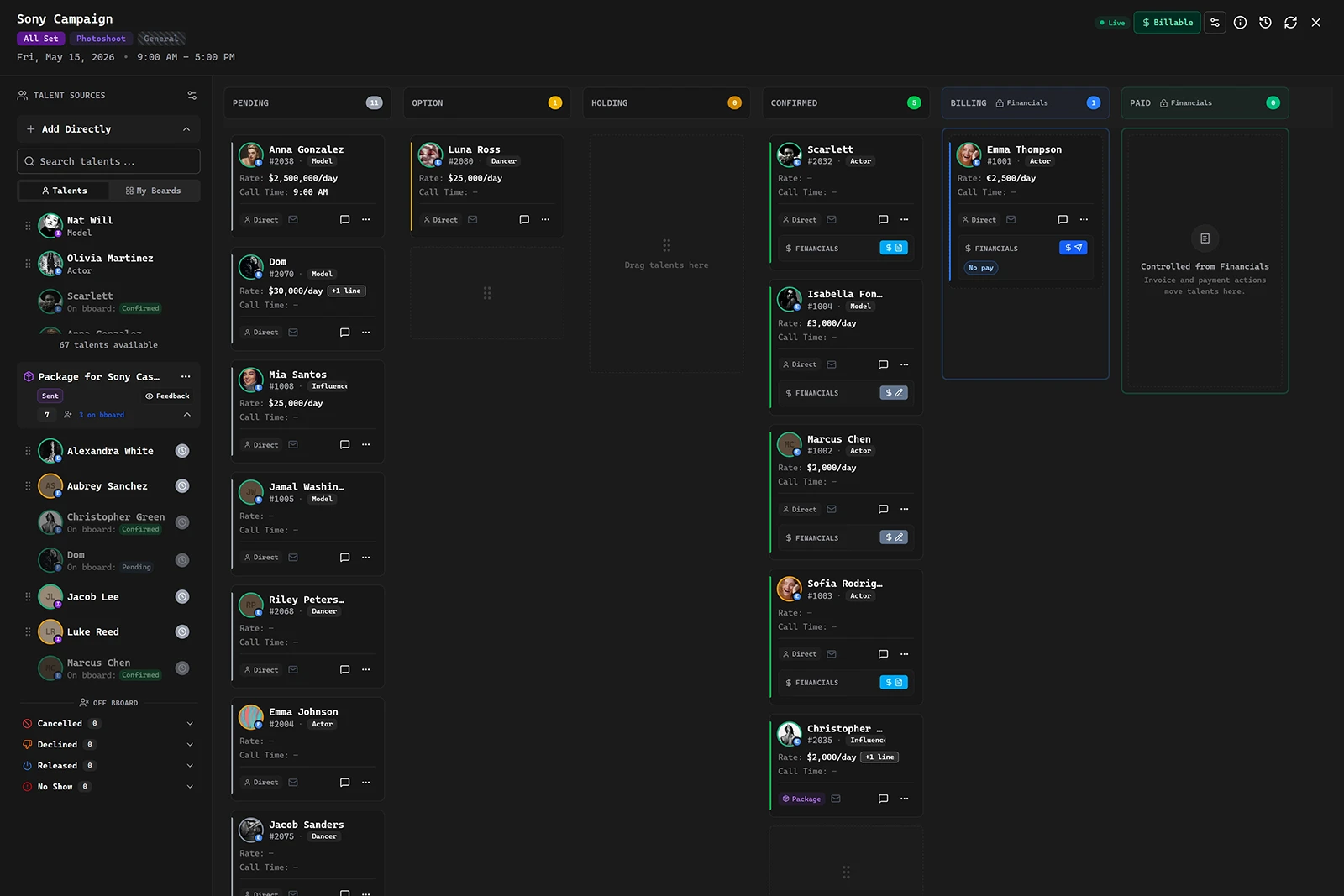
Task: Click the Direct label on Anna Gonzalez card
Action: (261, 220)
